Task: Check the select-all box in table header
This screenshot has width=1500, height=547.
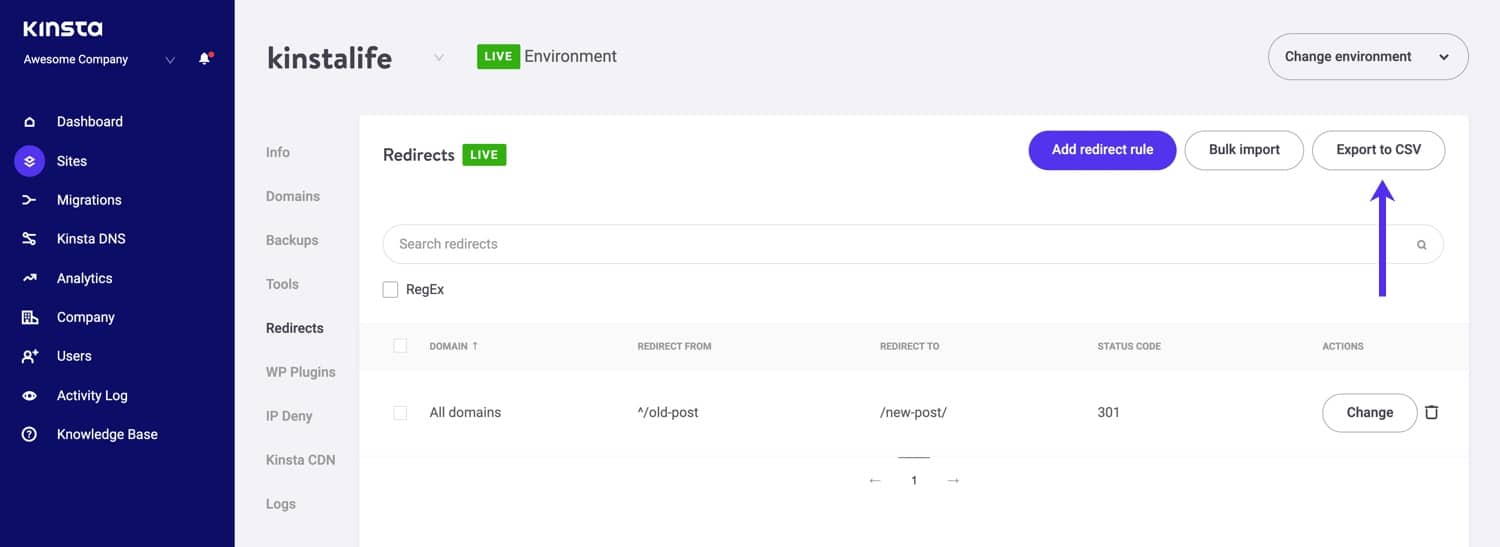Action: (400, 346)
